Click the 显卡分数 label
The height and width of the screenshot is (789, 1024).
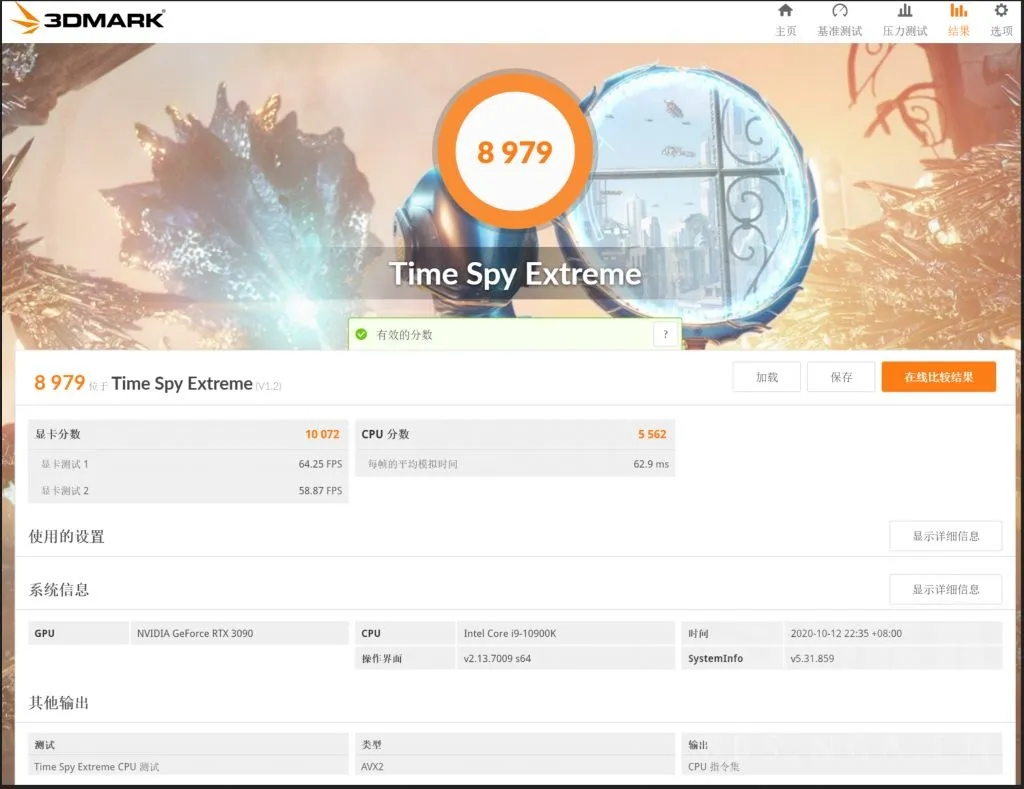(x=57, y=434)
